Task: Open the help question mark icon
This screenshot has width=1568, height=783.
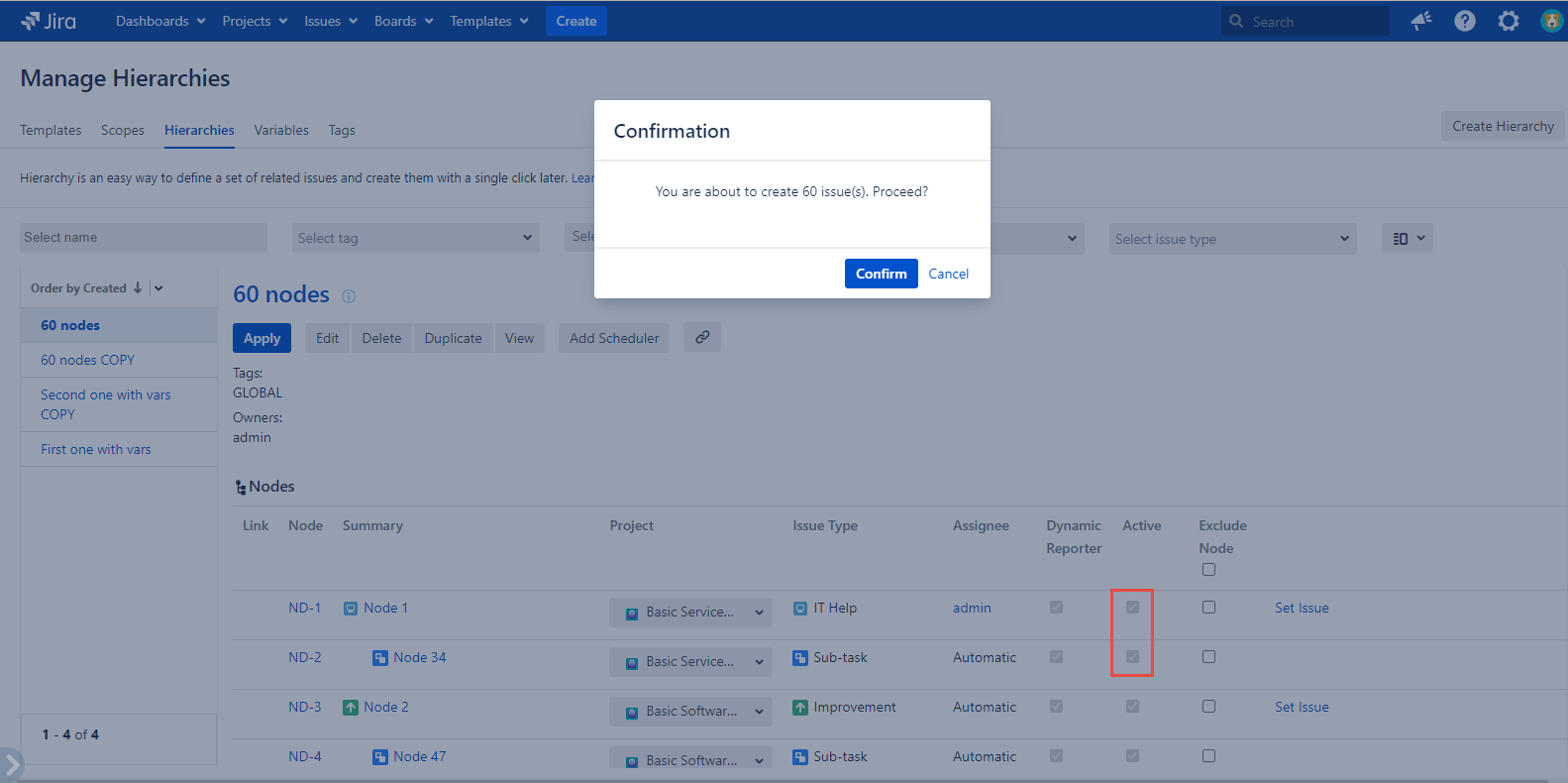Action: [1464, 21]
